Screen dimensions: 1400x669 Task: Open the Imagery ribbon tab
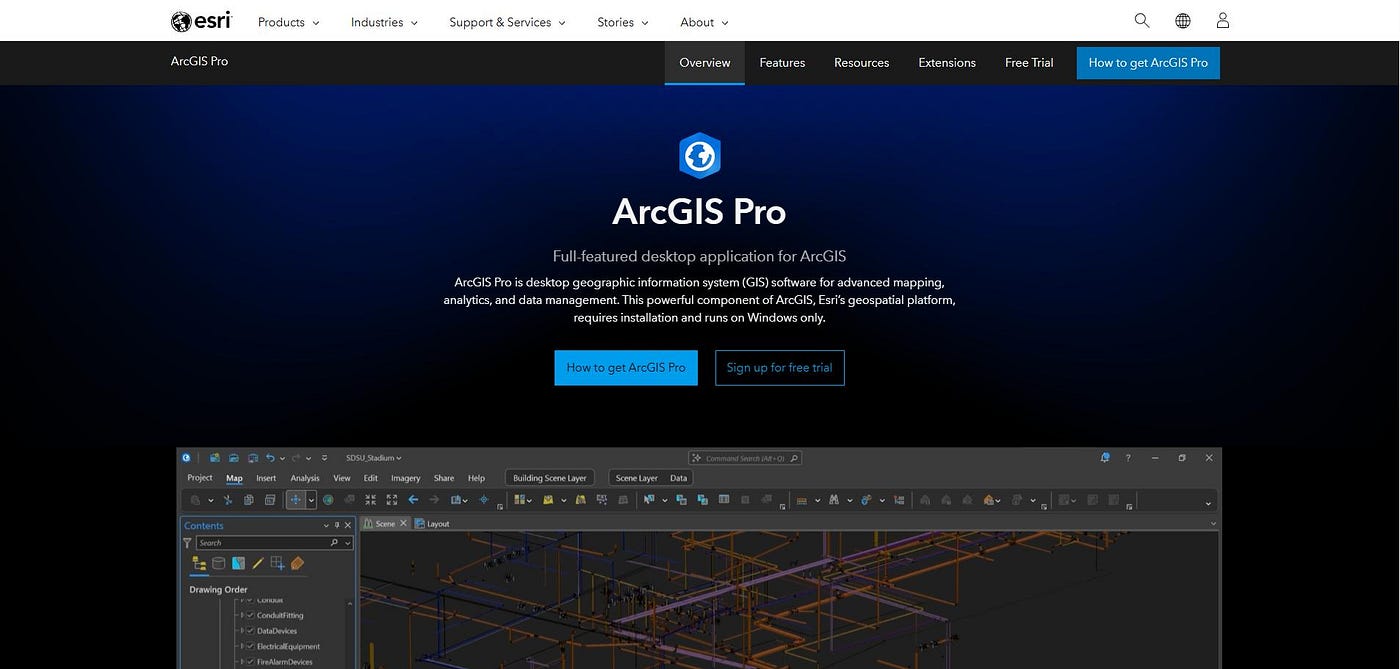pyautogui.click(x=405, y=478)
